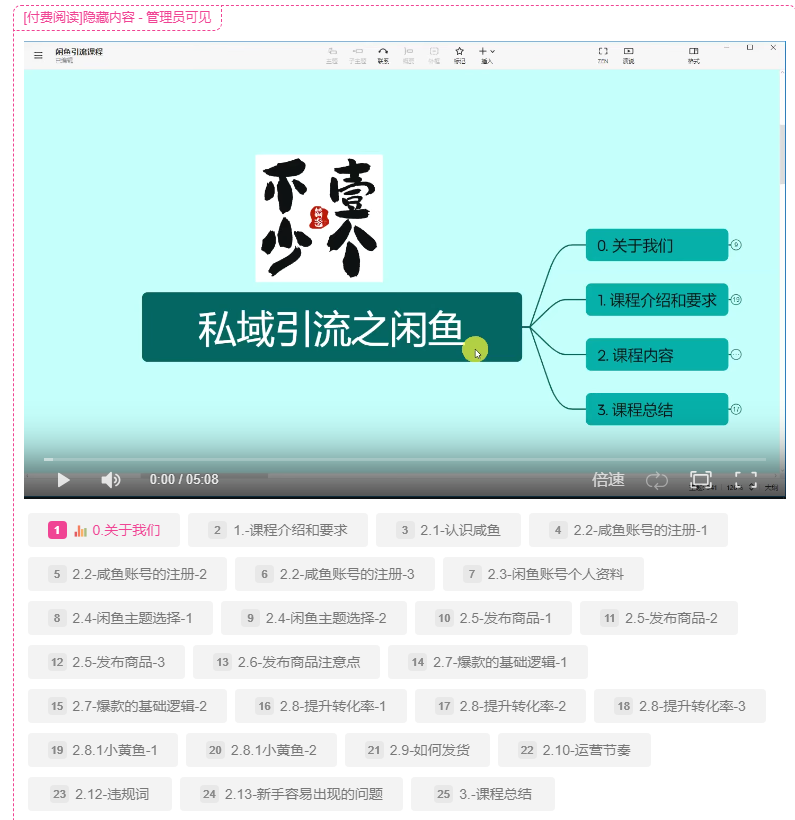Image resolution: width=795 pixels, height=820 pixels.
Task: Switch to episode 24 2.13-新手容易出现的问题
Action: click(x=291, y=794)
